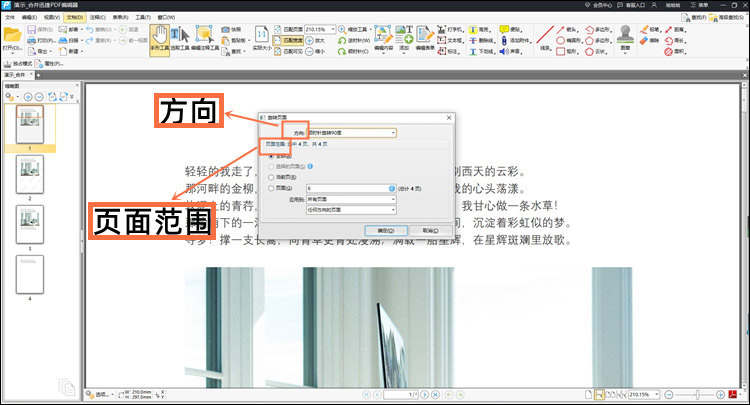Viewport: 750px width, 405px height.
Task: Open toolbar zoom percentage dropdown 210.15%
Action: [x=333, y=30]
